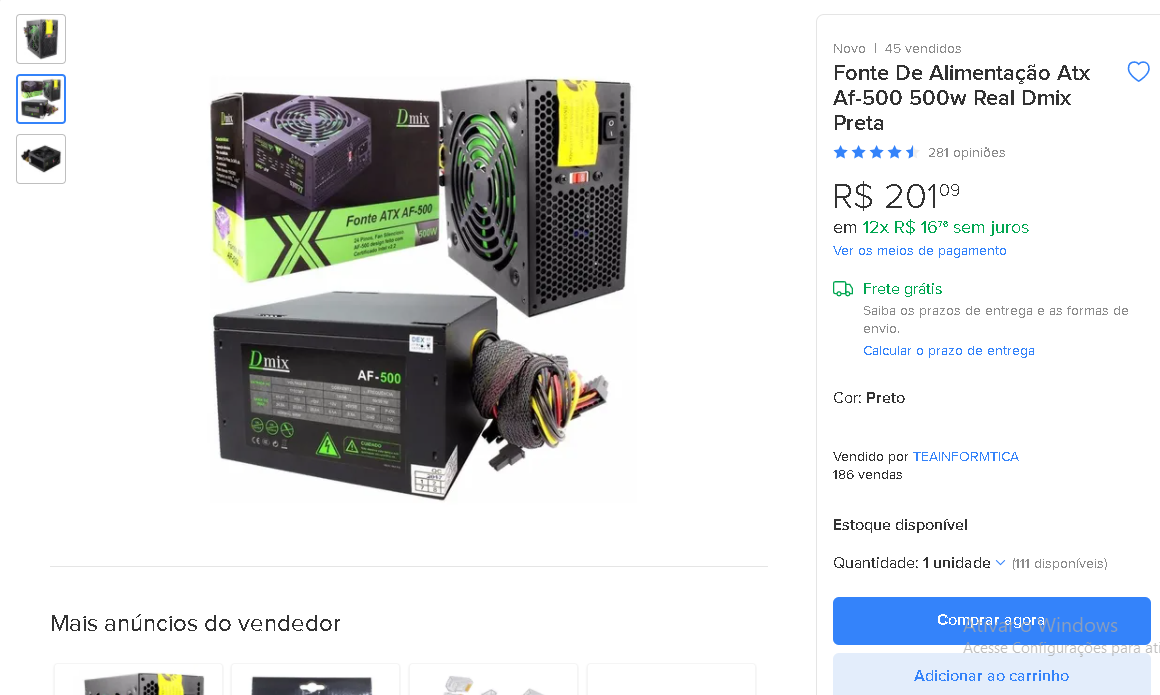Open the '281 opiniões' reviews link

tap(966, 152)
